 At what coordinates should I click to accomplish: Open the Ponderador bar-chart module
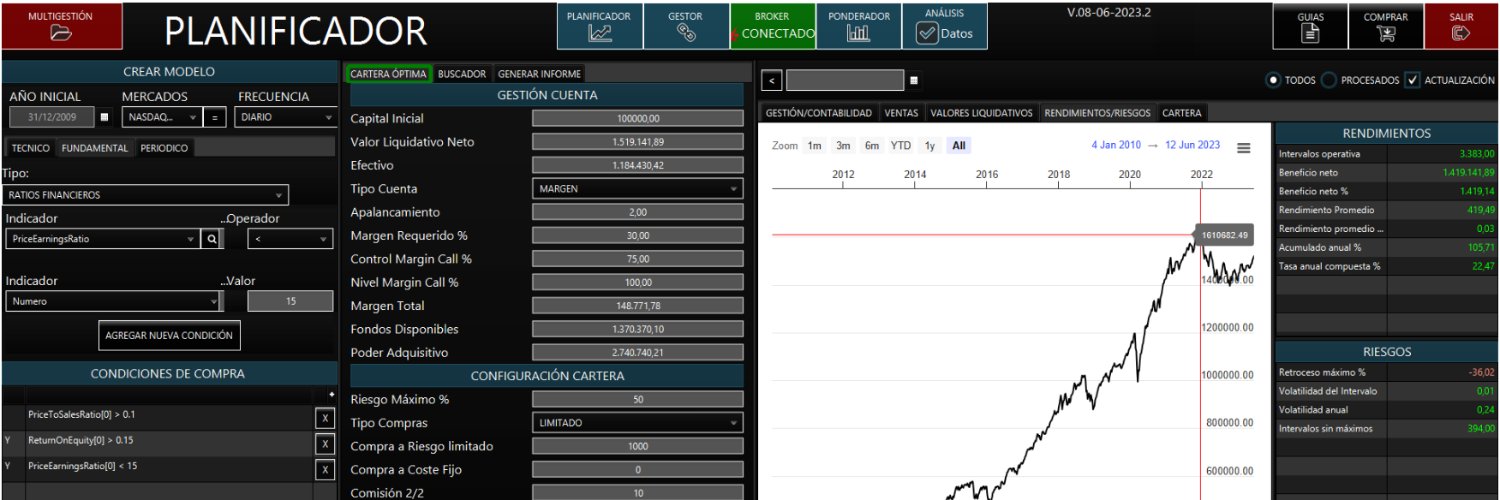click(x=858, y=26)
